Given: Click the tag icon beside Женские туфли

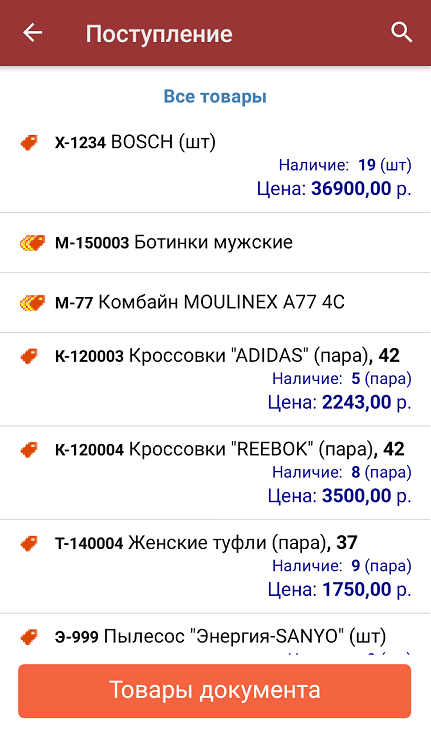Looking at the screenshot, I should [29, 543].
